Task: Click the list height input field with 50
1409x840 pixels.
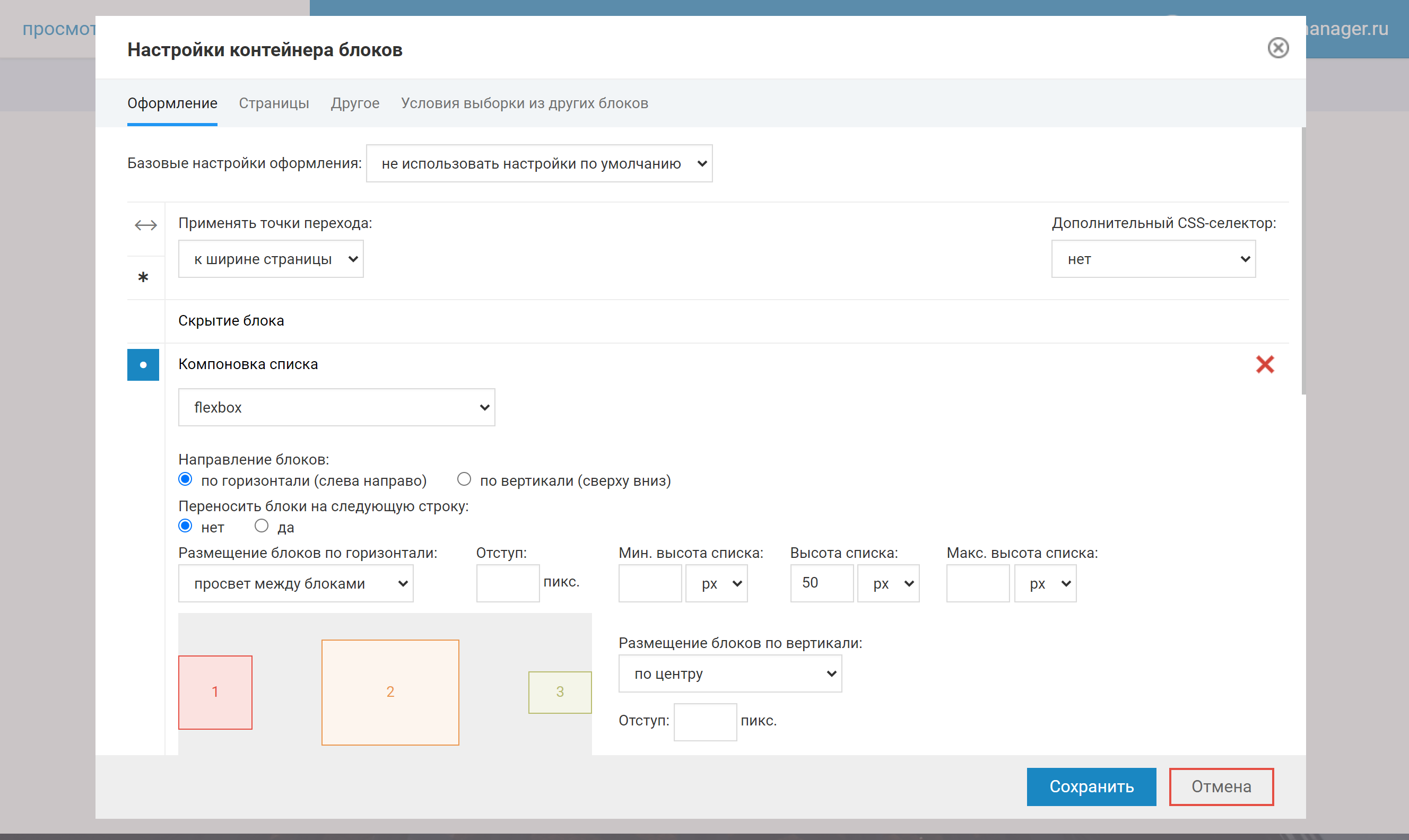Action: click(x=821, y=583)
